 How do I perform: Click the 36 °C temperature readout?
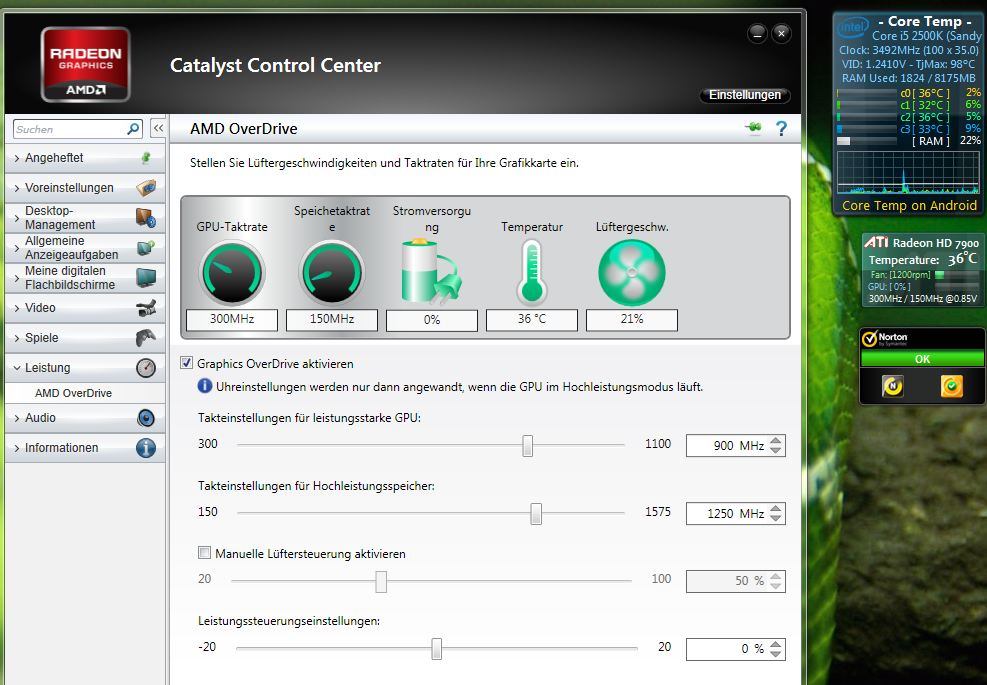(x=532, y=319)
